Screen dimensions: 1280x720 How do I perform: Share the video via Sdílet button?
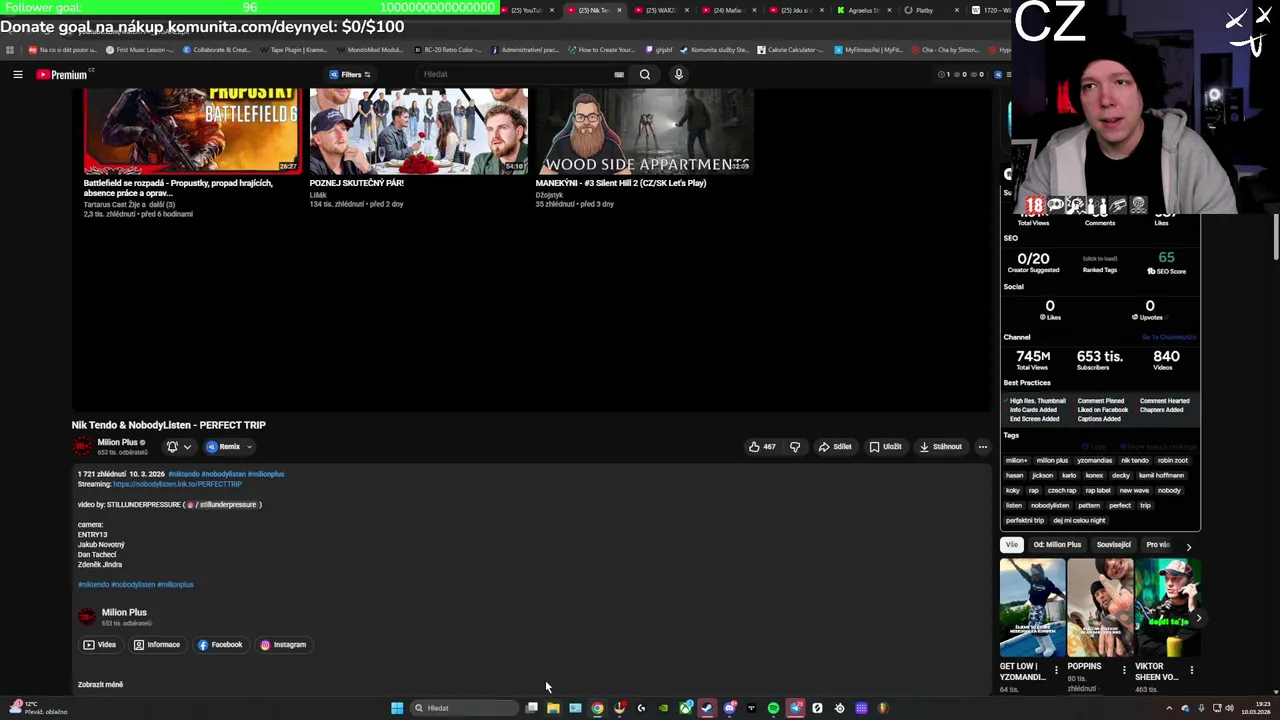tap(835, 447)
